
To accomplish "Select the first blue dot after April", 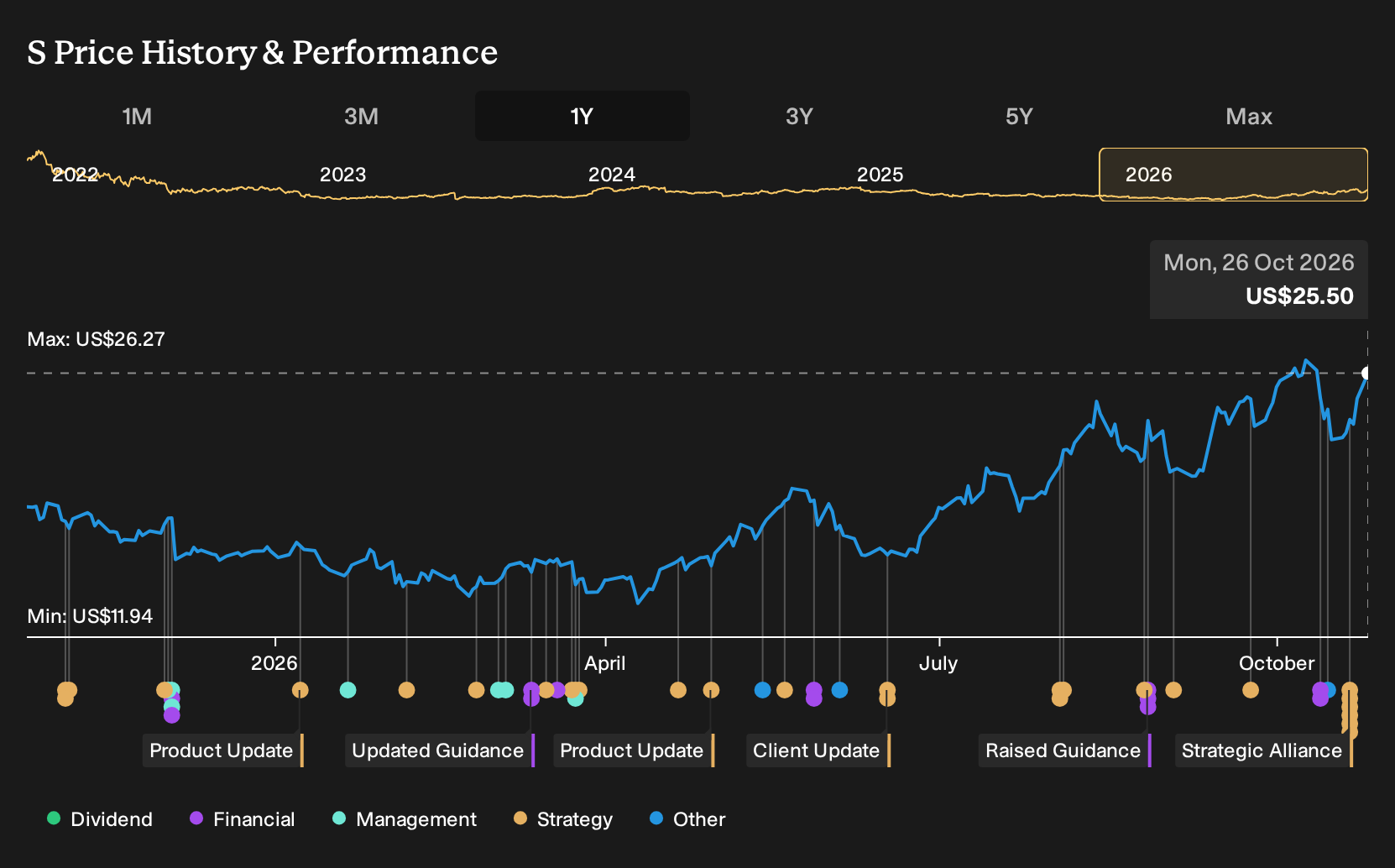I will click(x=762, y=690).
